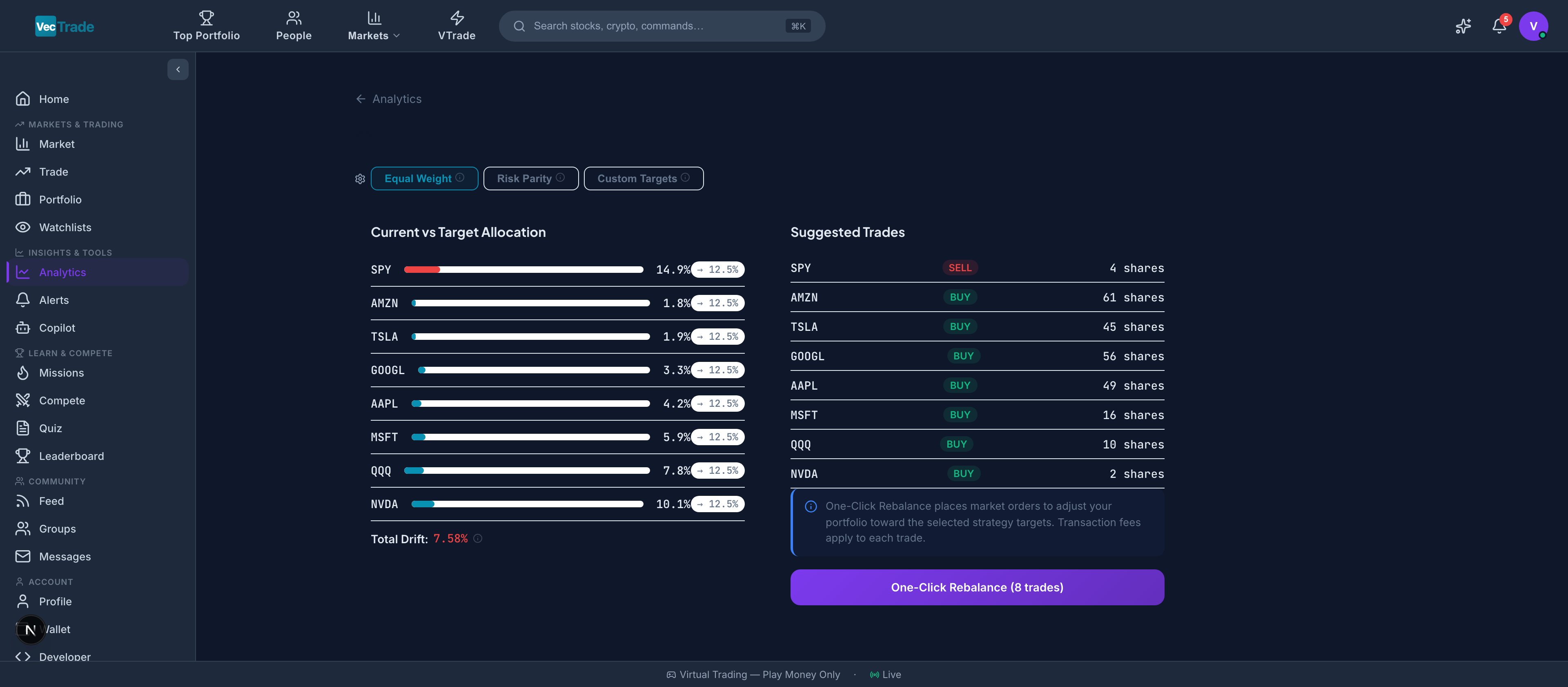Screen dimensions: 1568x687
Task: Open Copilot in sidebar
Action: (98, 328)
